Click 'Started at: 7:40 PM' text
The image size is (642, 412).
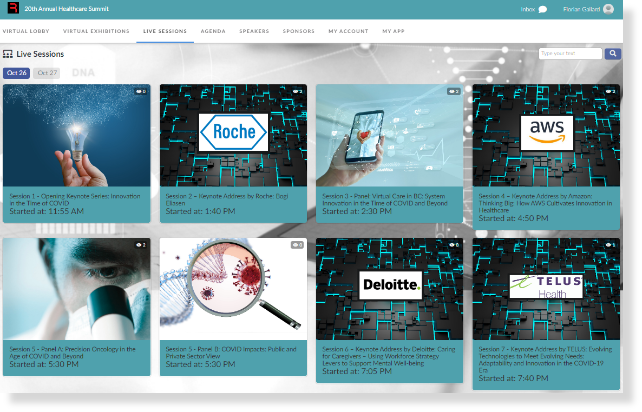513,378
